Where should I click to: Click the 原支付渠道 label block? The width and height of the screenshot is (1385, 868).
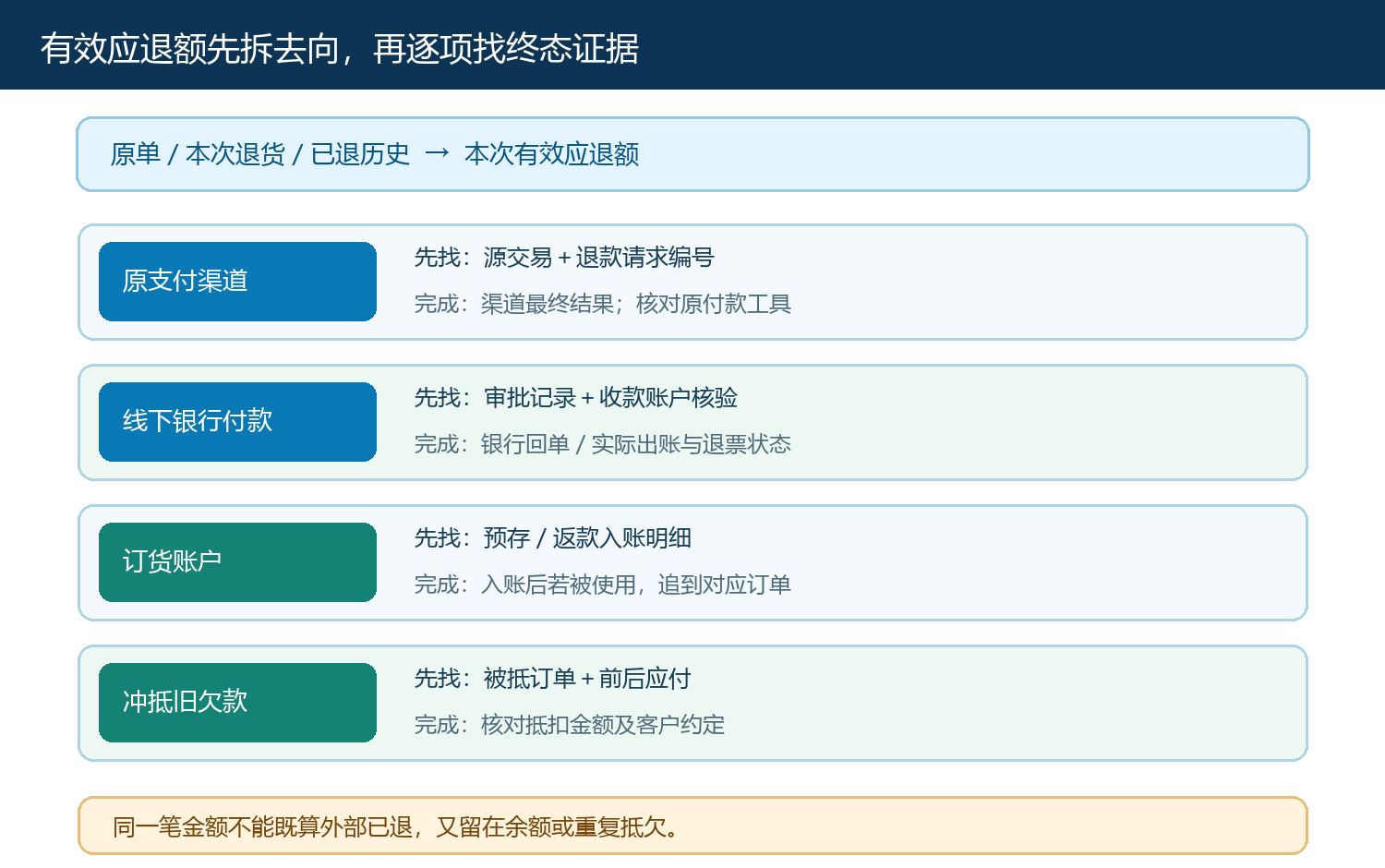[237, 282]
